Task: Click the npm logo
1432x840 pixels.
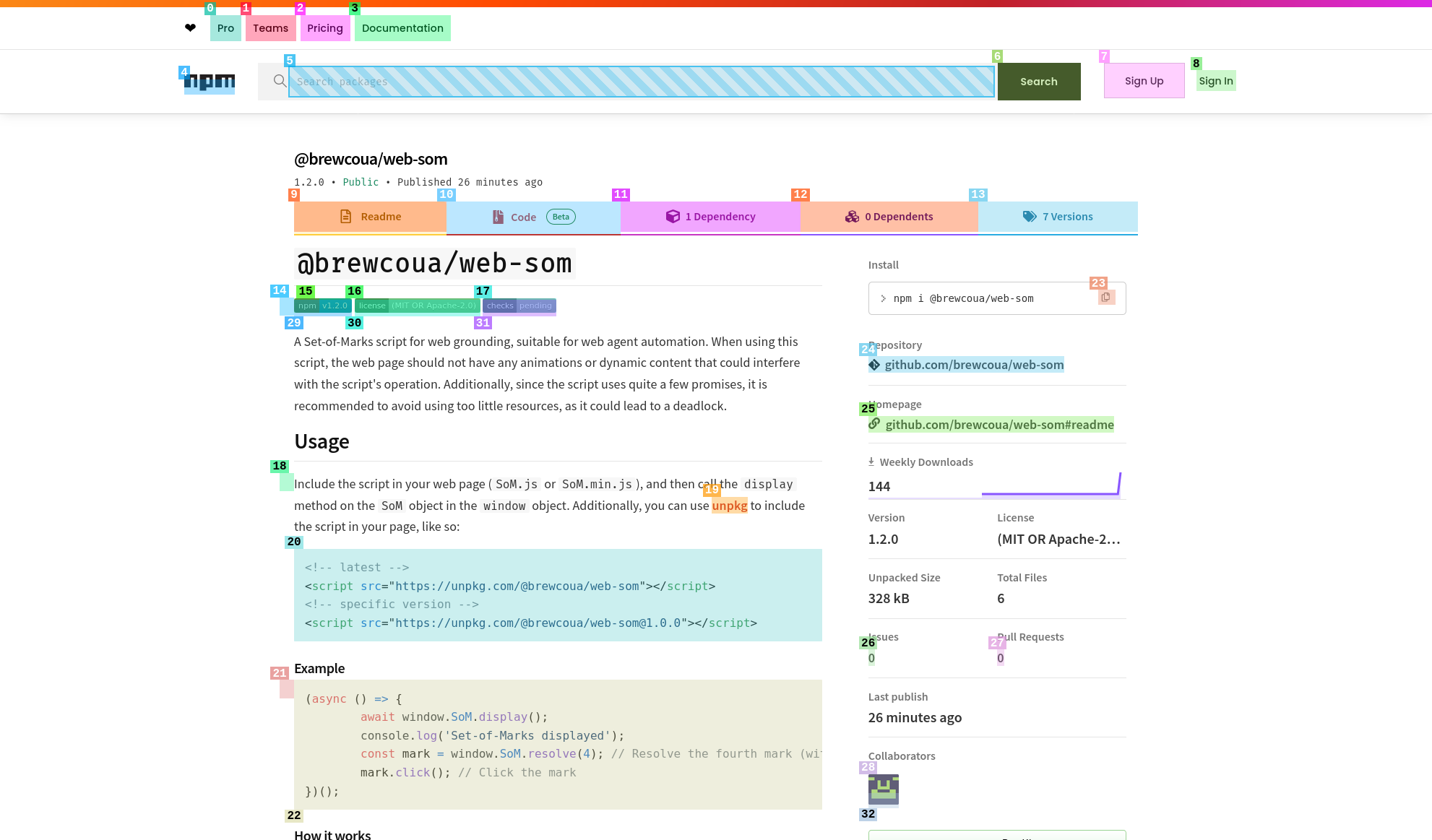Action: pos(210,82)
